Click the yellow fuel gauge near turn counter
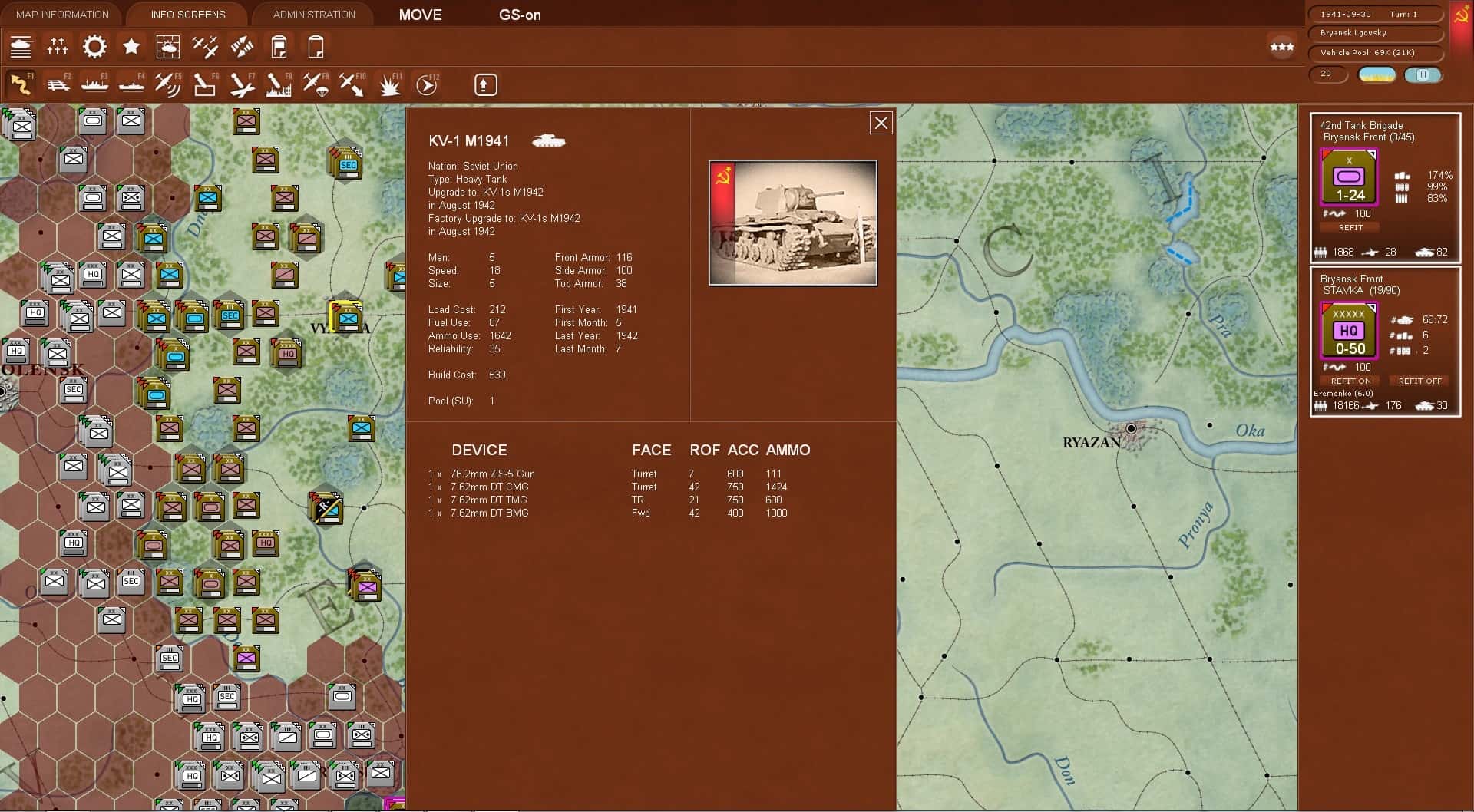Viewport: 1474px width, 812px height. click(x=1377, y=74)
